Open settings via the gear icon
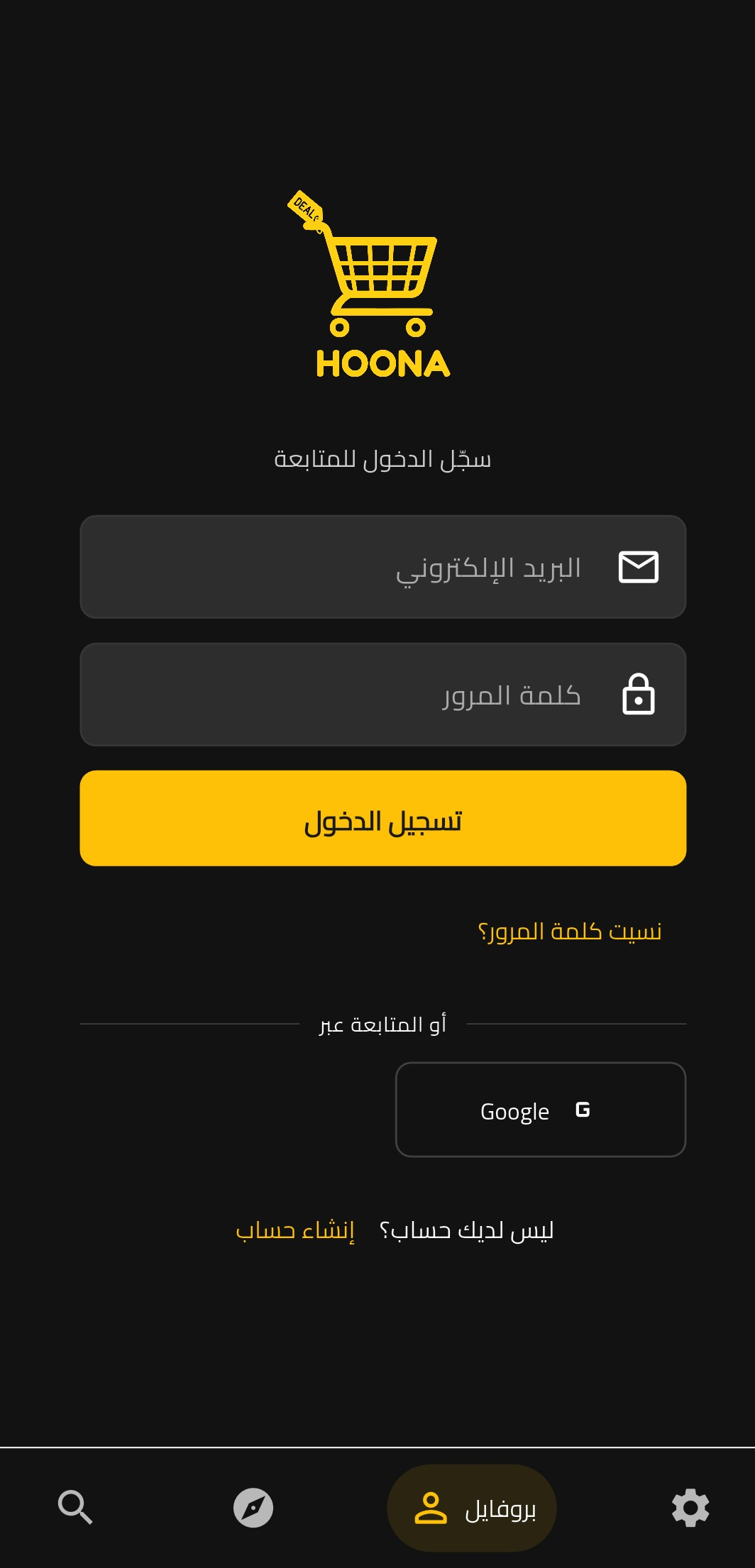 coord(690,1507)
